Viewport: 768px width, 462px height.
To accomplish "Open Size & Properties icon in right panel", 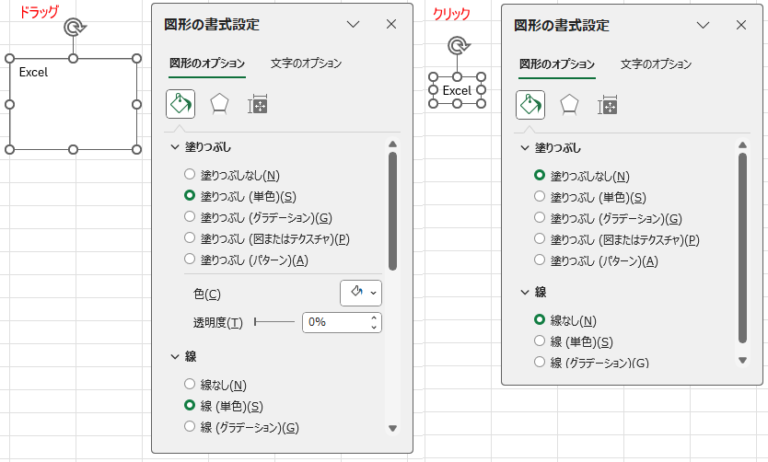I will point(607,105).
